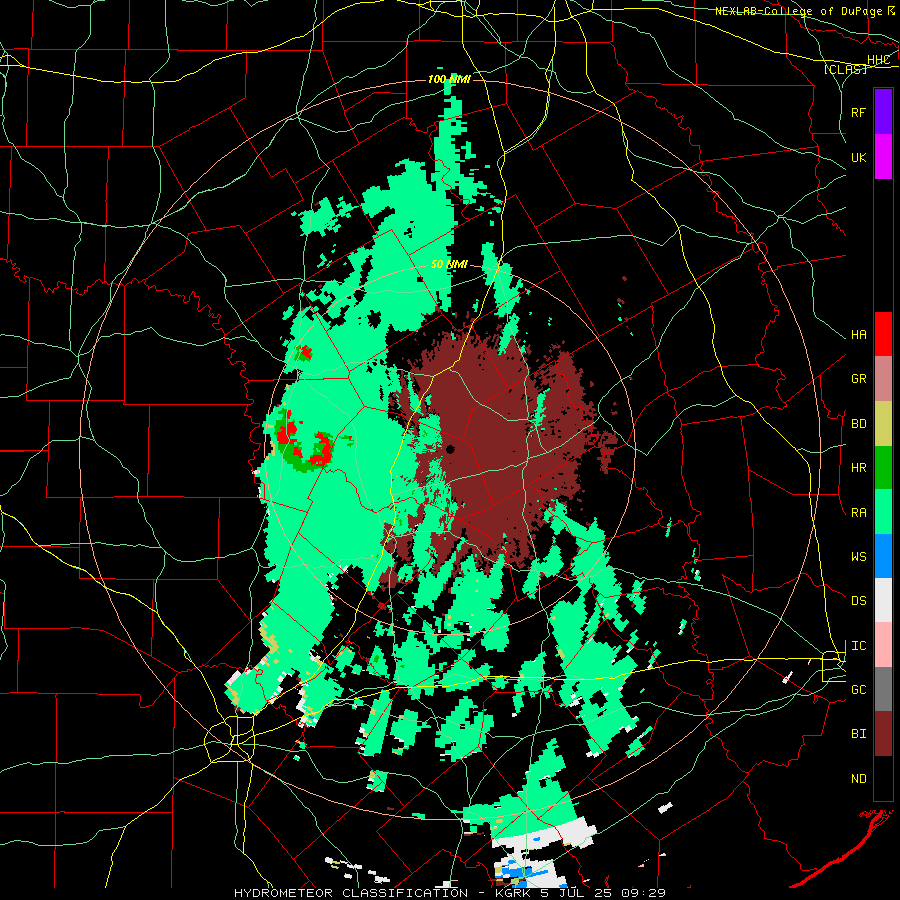Click the WS legend label
This screenshot has width=900, height=900.
[858, 557]
